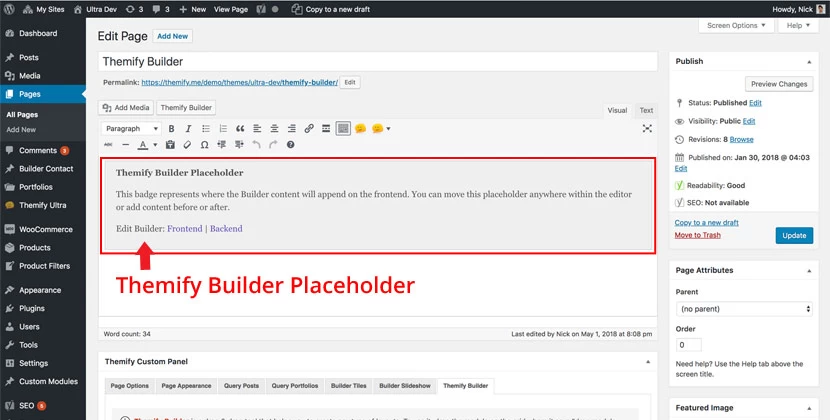Open the Builder Slideshow tab
Screen dimensions: 830x420
coord(405,386)
